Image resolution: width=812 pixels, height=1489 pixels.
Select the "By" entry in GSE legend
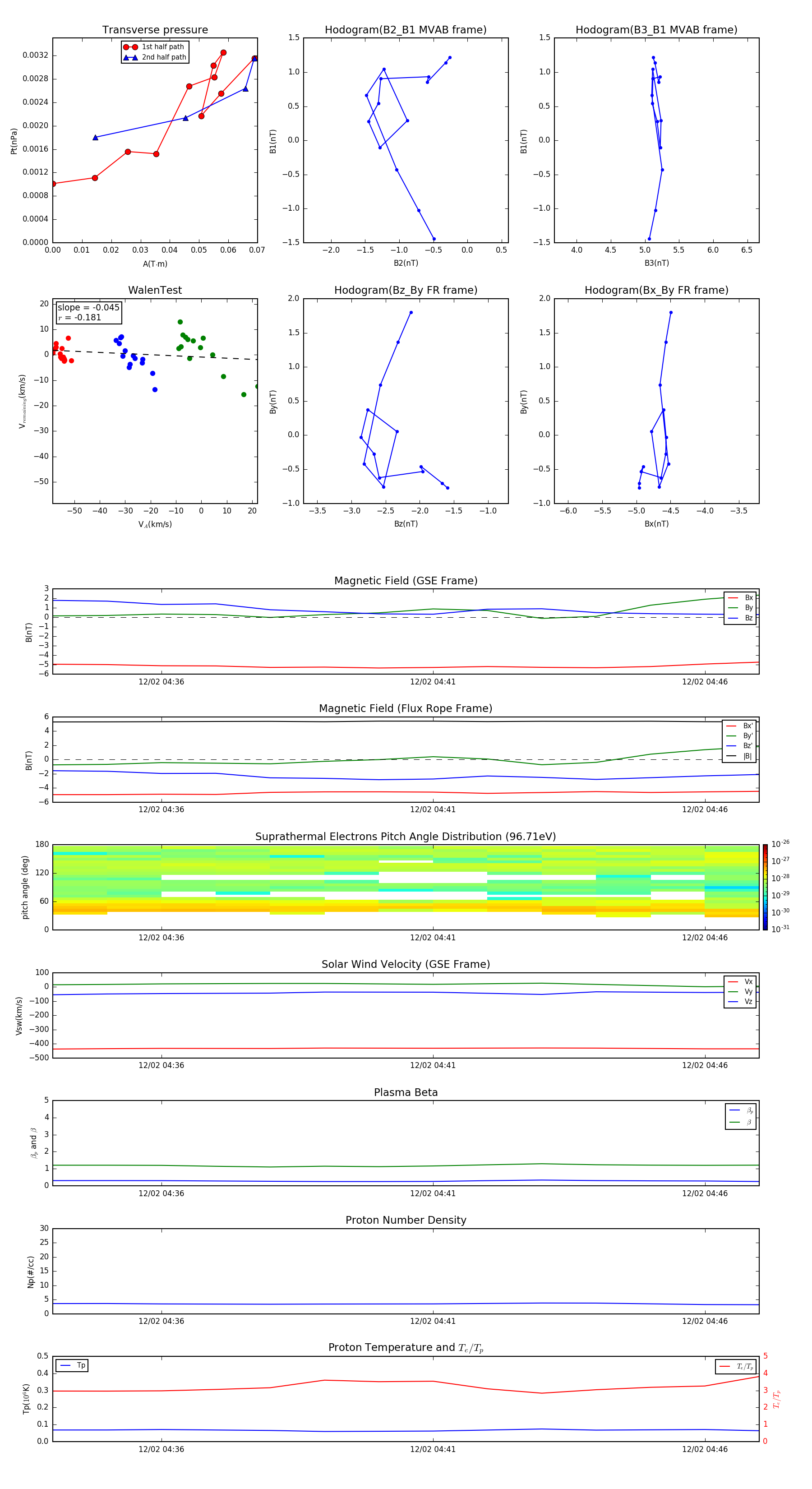tap(740, 608)
